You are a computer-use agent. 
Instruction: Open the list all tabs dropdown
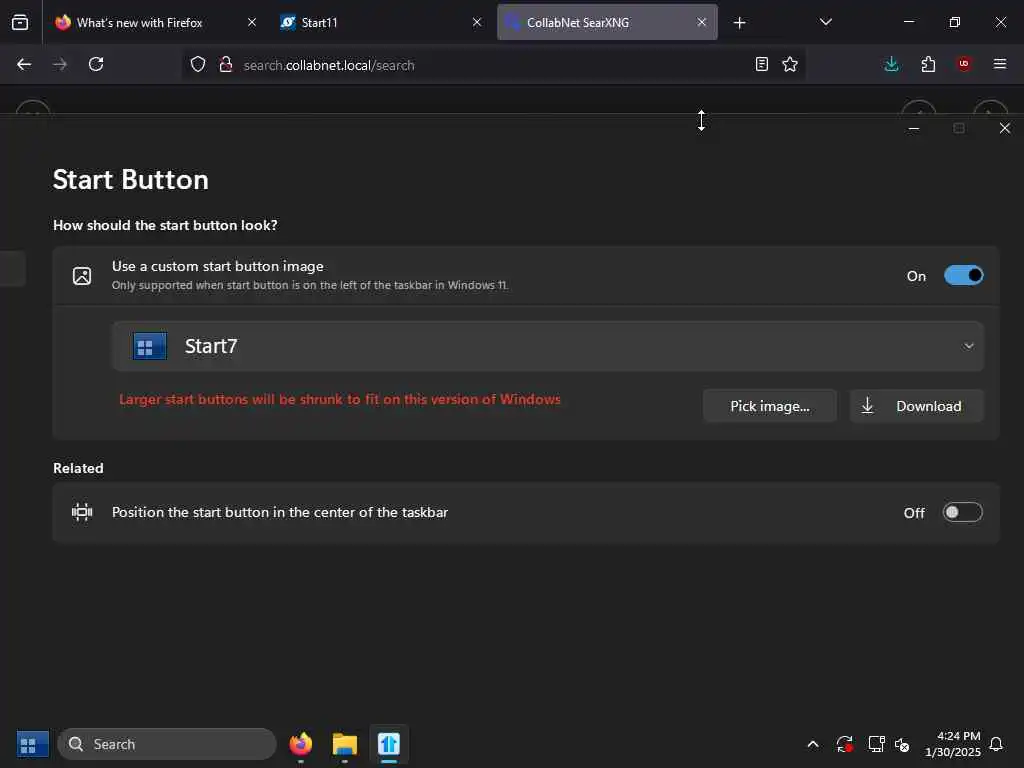[x=825, y=22]
